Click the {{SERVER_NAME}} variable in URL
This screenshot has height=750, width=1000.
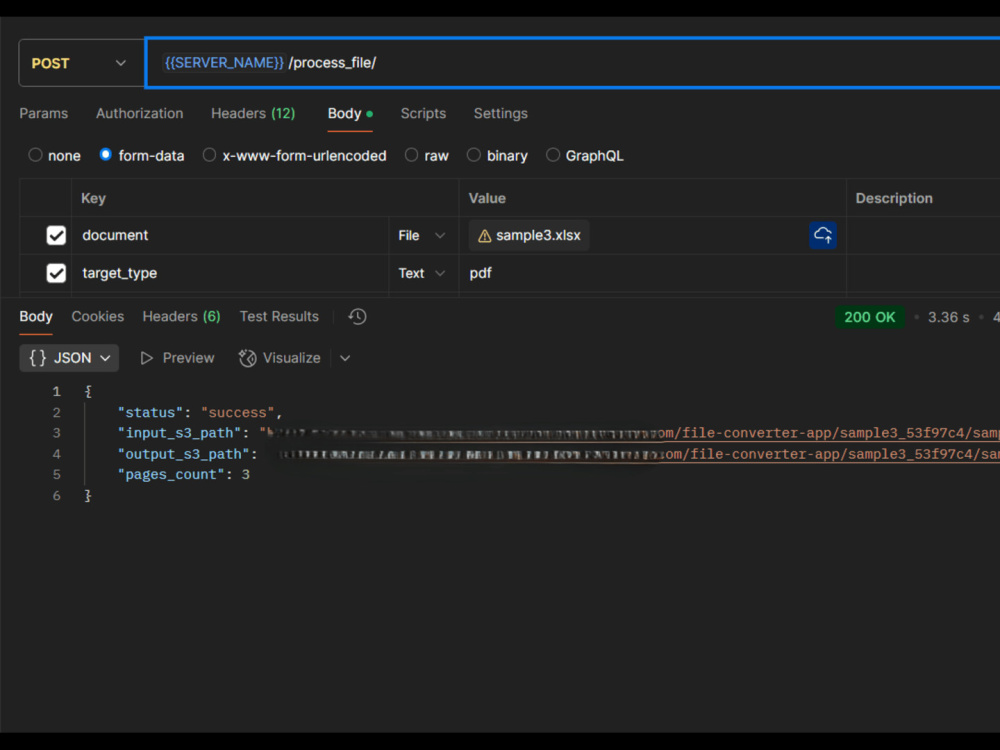[x=224, y=62]
